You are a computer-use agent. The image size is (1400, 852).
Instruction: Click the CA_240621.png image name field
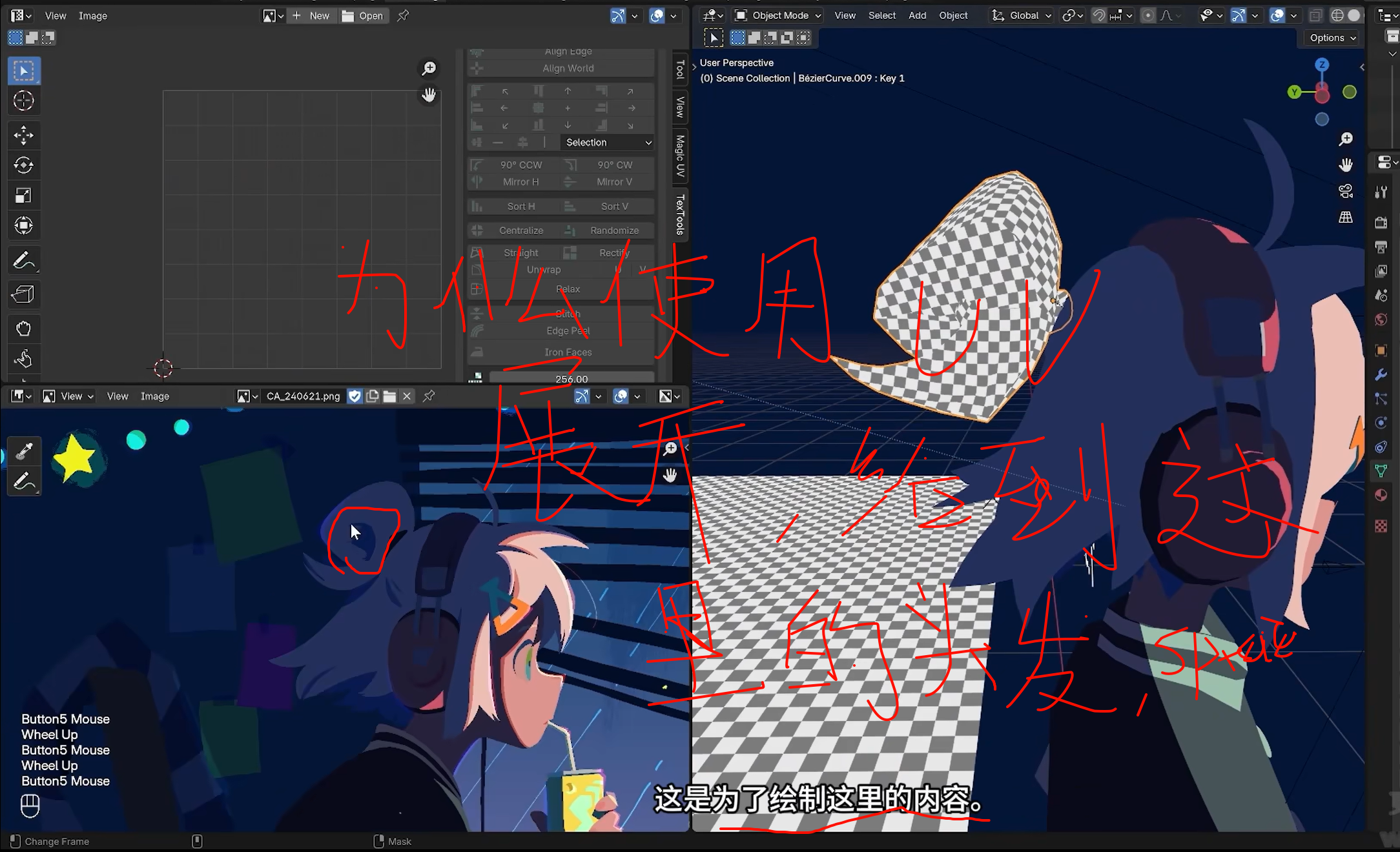click(x=304, y=396)
